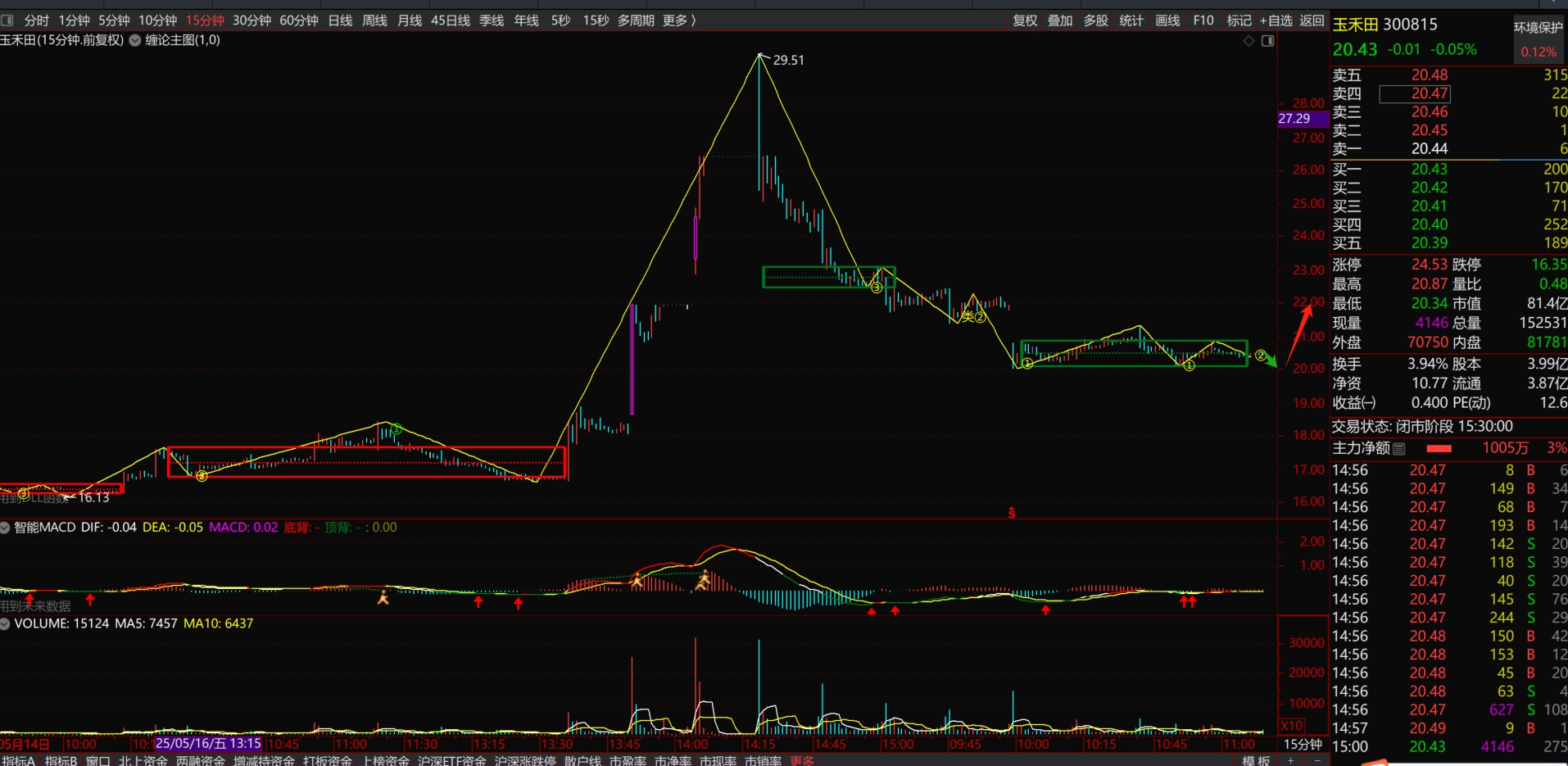This screenshot has width=1568, height=766.
Task: Select the 5秒 period
Action: [x=560, y=20]
